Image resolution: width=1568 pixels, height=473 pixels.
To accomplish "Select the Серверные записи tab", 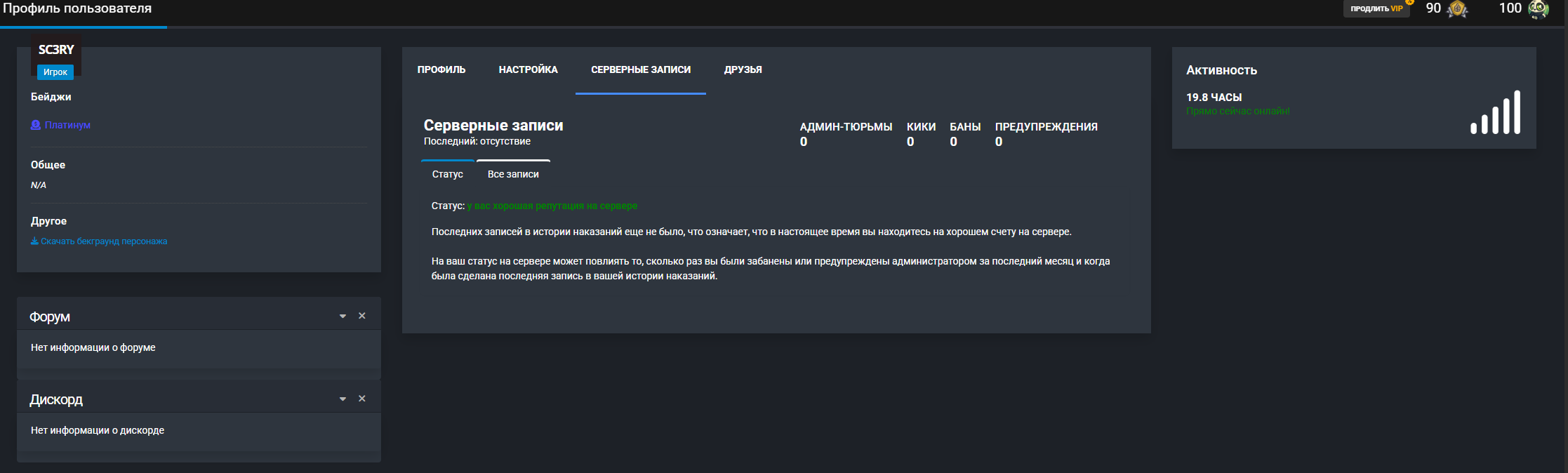I will (x=641, y=69).
